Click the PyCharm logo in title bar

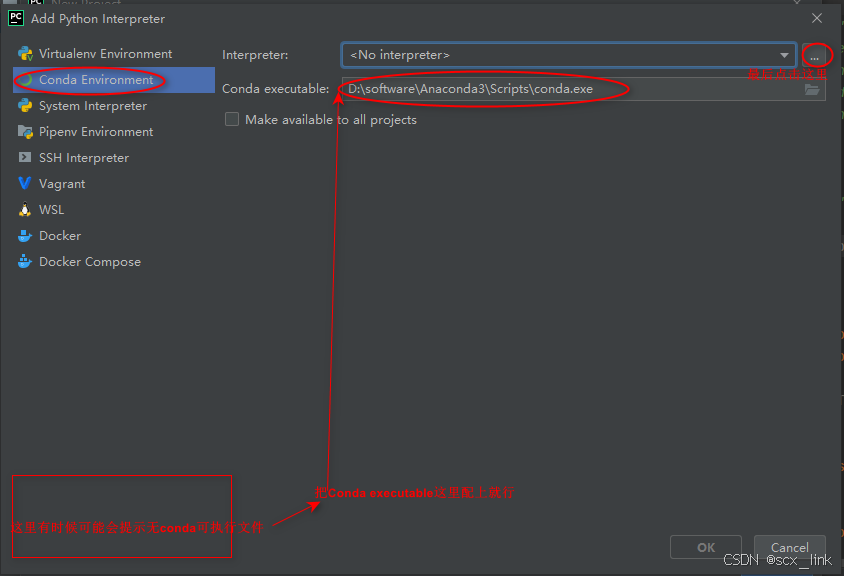coord(16,18)
